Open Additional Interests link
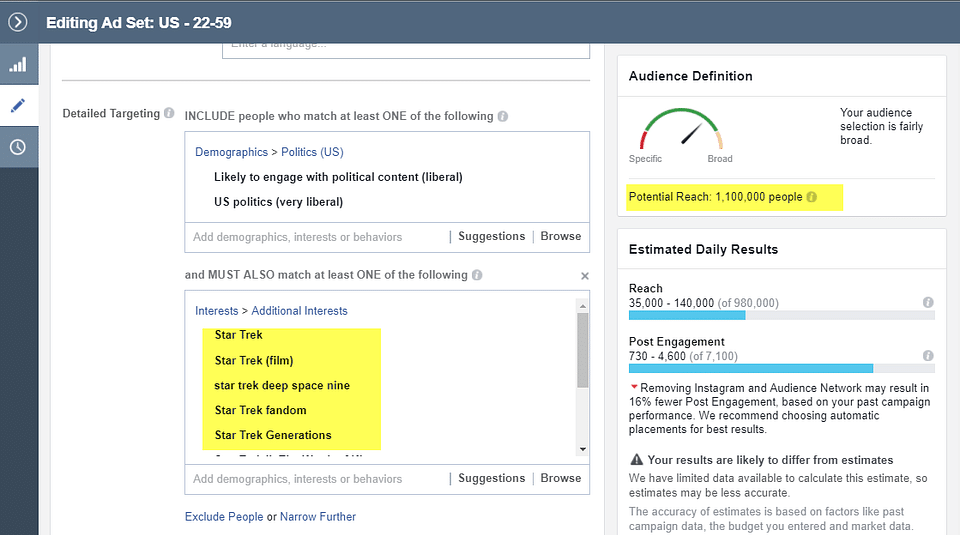 [299, 311]
